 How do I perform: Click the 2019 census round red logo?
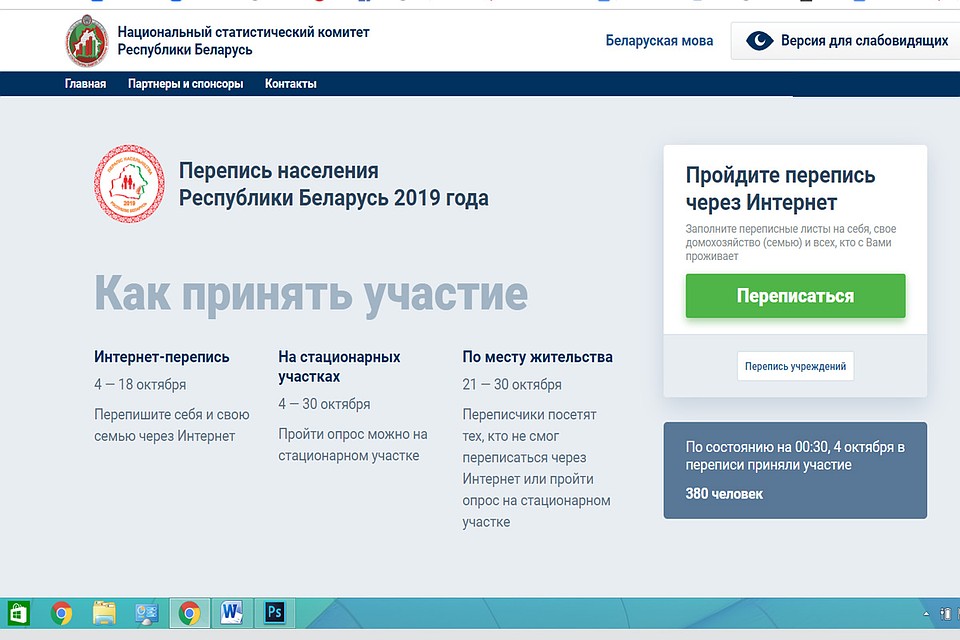(129, 184)
